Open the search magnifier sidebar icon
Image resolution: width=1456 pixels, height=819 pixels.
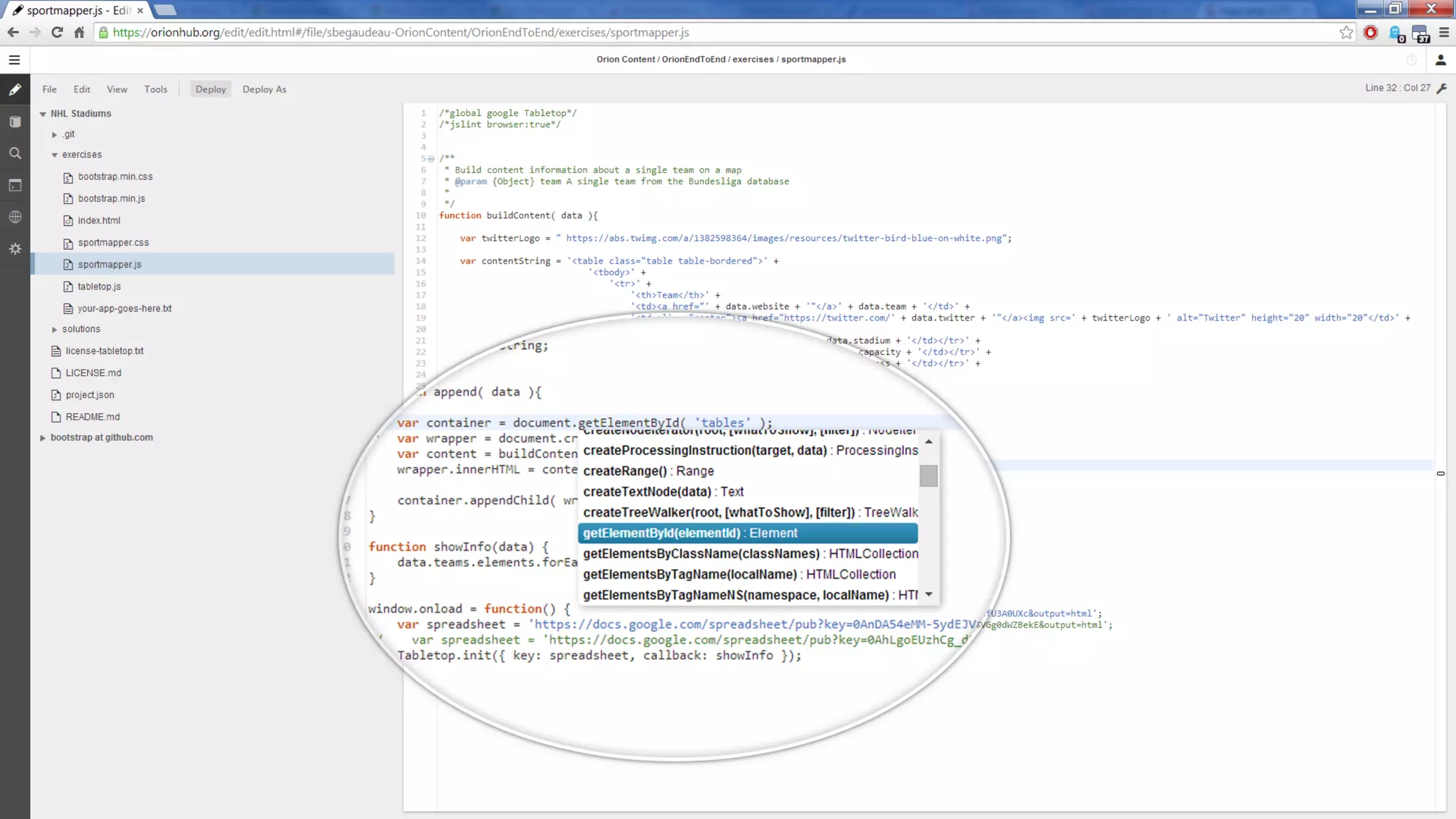click(15, 154)
